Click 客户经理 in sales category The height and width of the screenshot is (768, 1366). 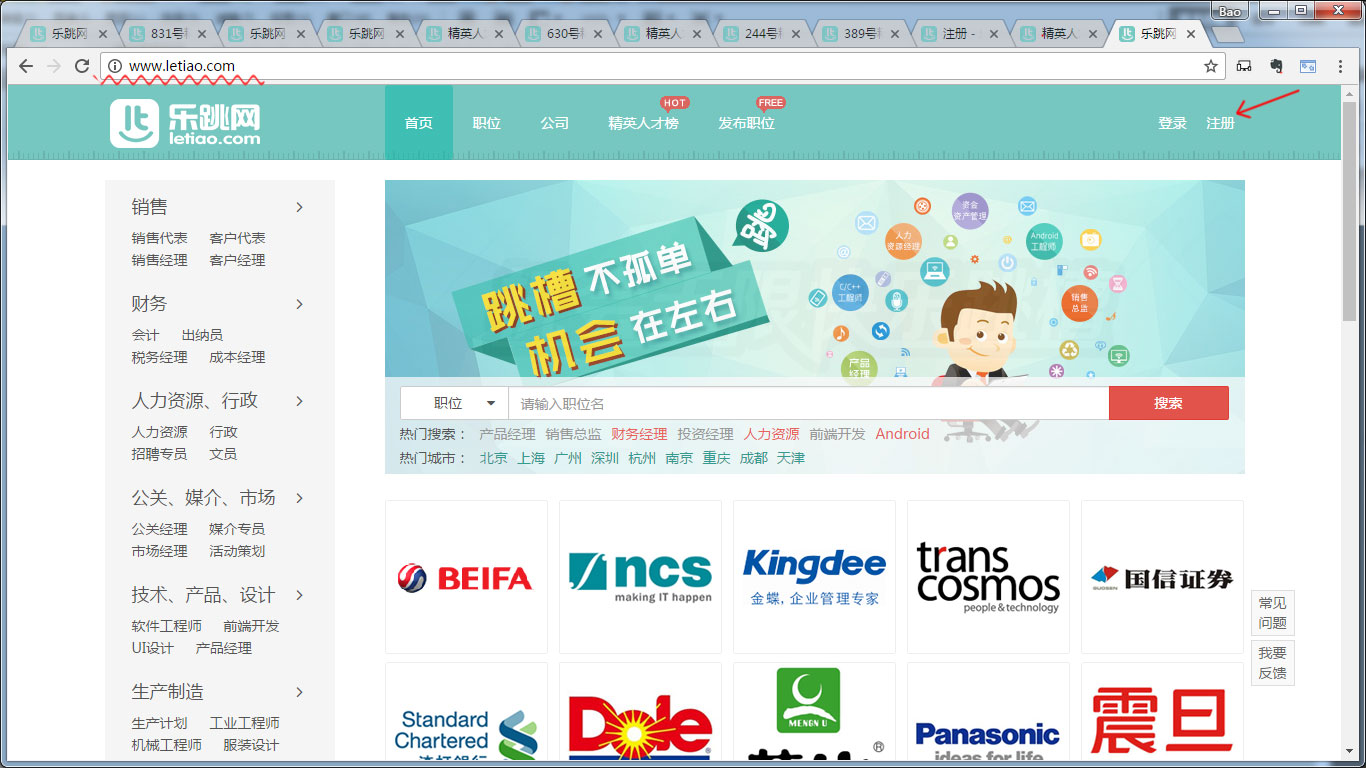(x=237, y=260)
